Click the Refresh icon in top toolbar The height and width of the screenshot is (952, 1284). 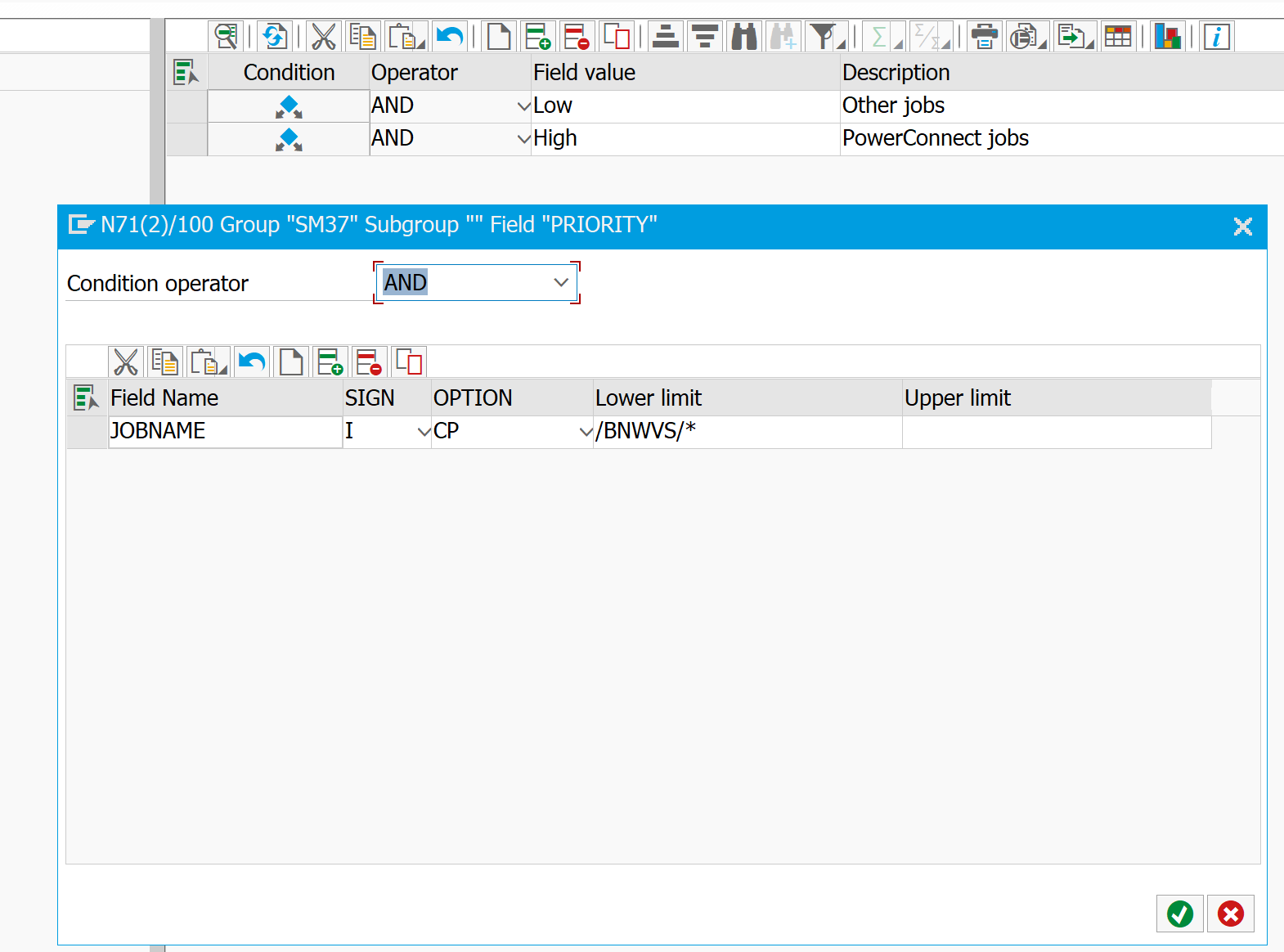[x=274, y=37]
